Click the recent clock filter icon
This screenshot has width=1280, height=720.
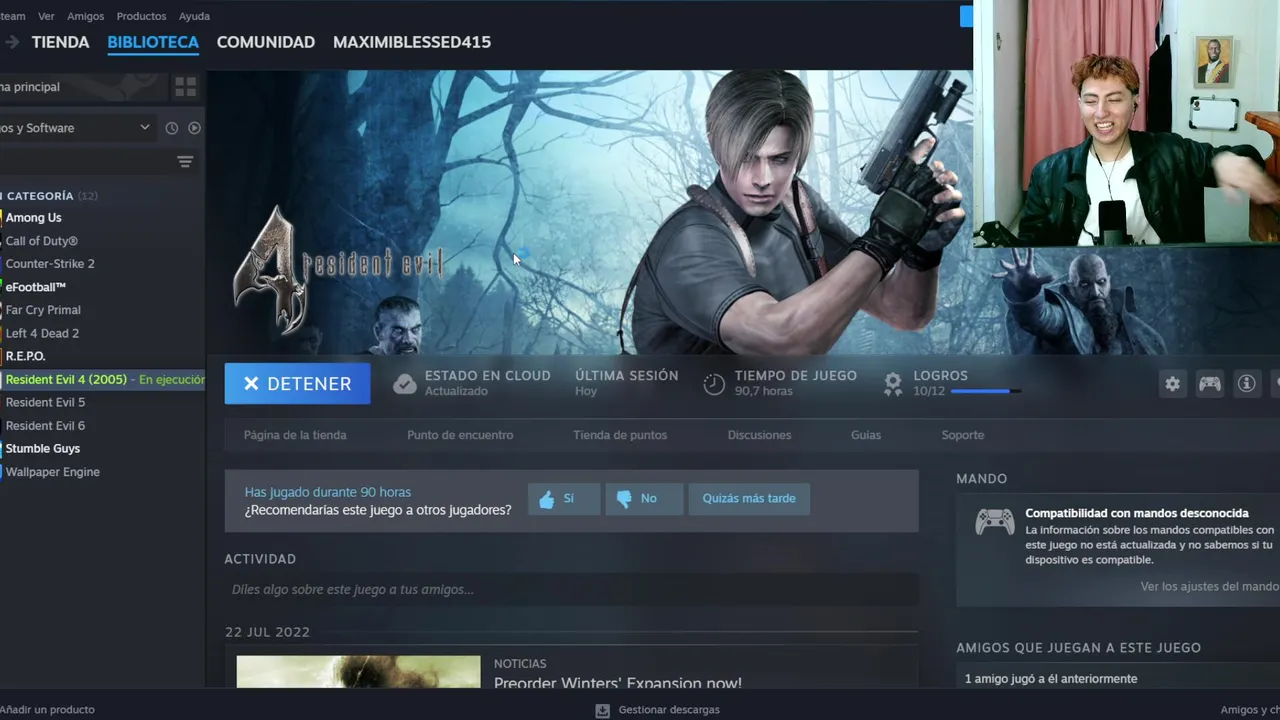click(172, 128)
